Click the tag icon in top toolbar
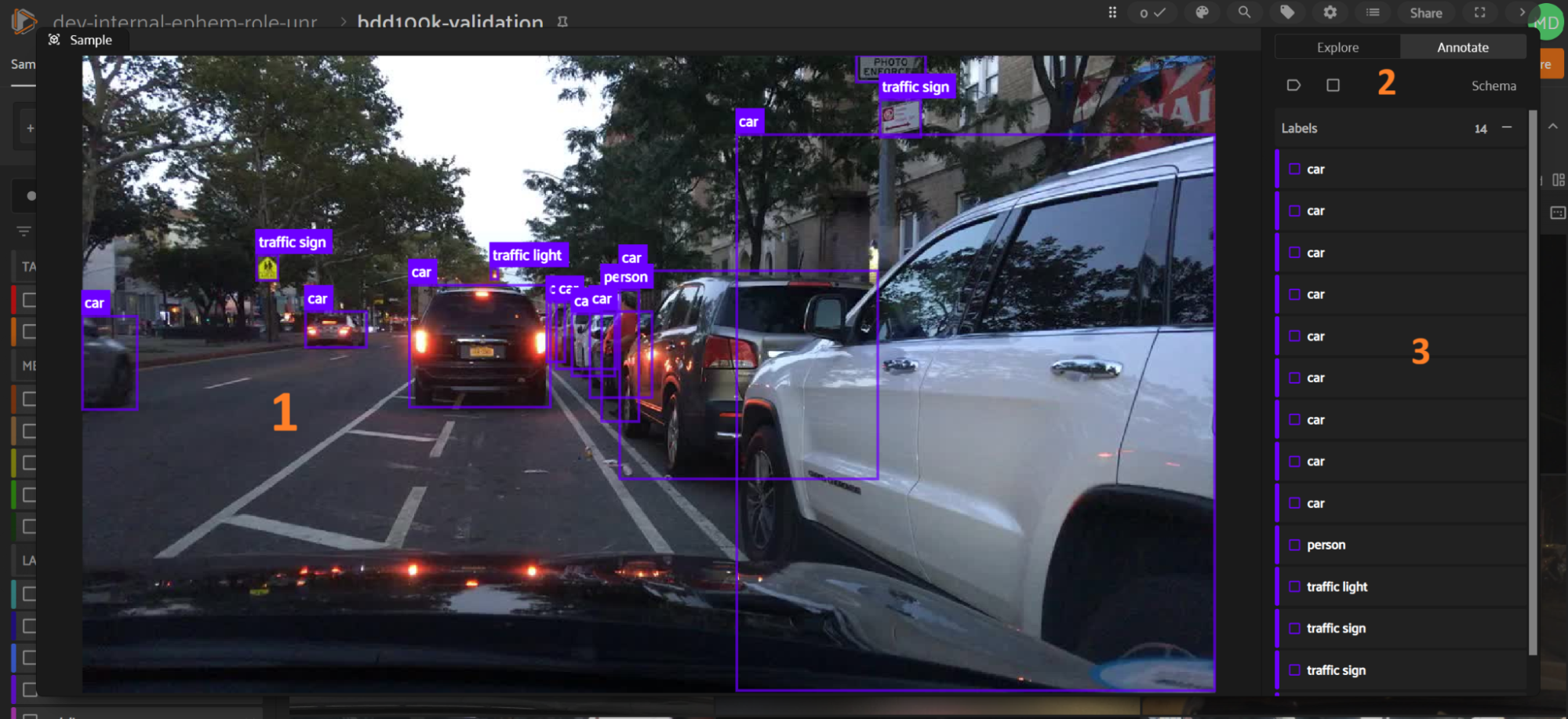This screenshot has height=719, width=1568. (x=1287, y=13)
